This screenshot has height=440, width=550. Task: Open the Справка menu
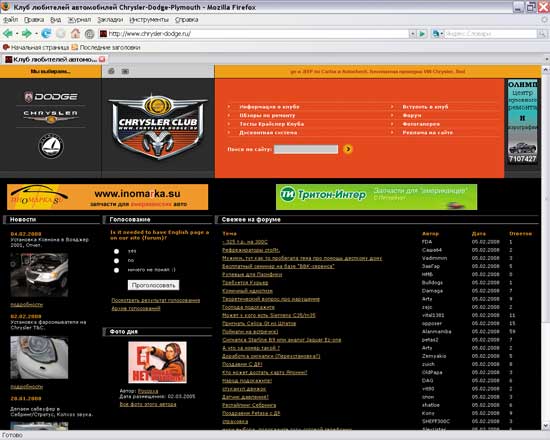click(x=187, y=20)
